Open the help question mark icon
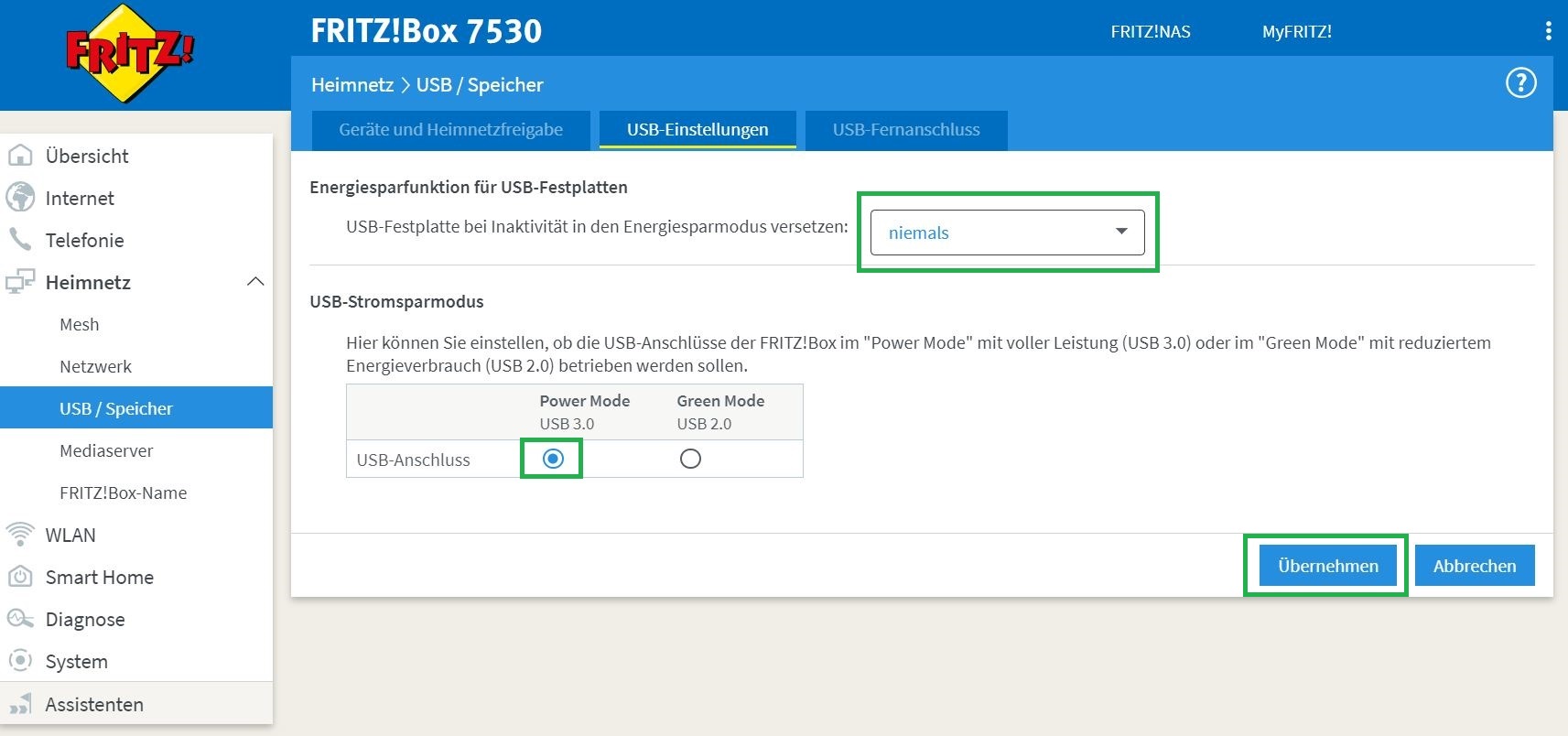This screenshot has width=1568, height=736. 1520,83
